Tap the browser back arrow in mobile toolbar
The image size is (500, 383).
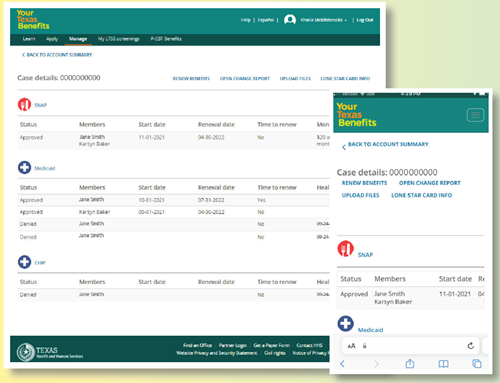[x=342, y=364]
